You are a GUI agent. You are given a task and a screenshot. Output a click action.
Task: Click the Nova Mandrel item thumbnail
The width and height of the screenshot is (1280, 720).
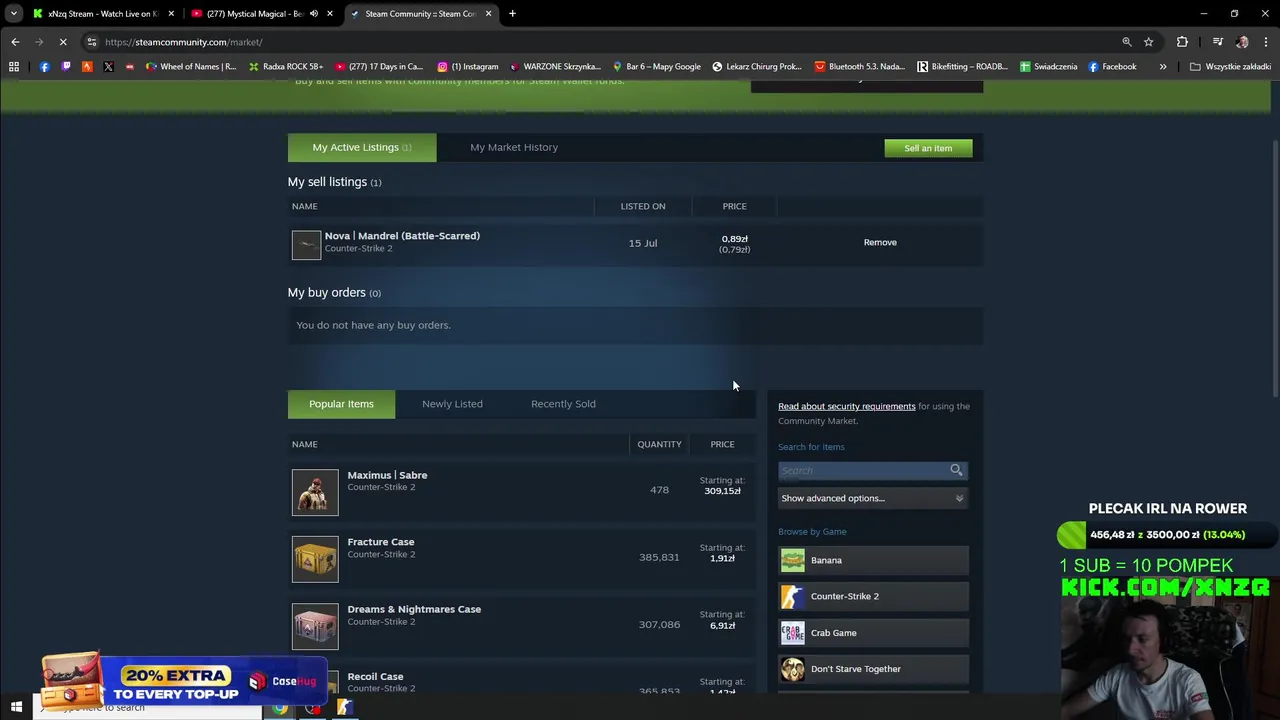tap(306, 245)
